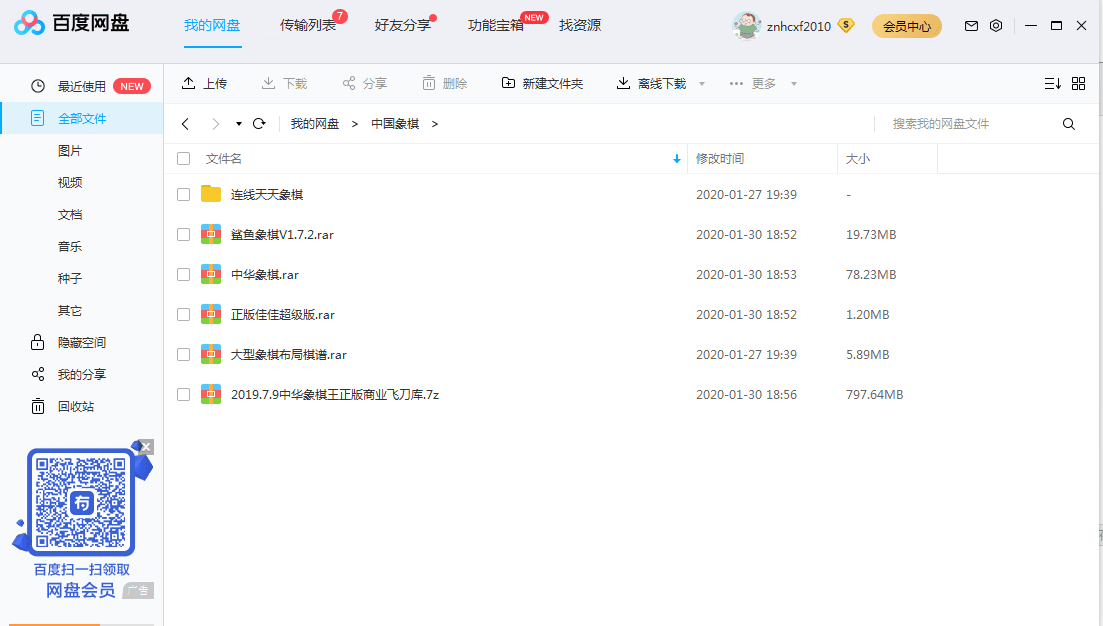1103x626 pixels.
Task: Select the checkbox for 中华象棋.rar
Action: (x=183, y=274)
